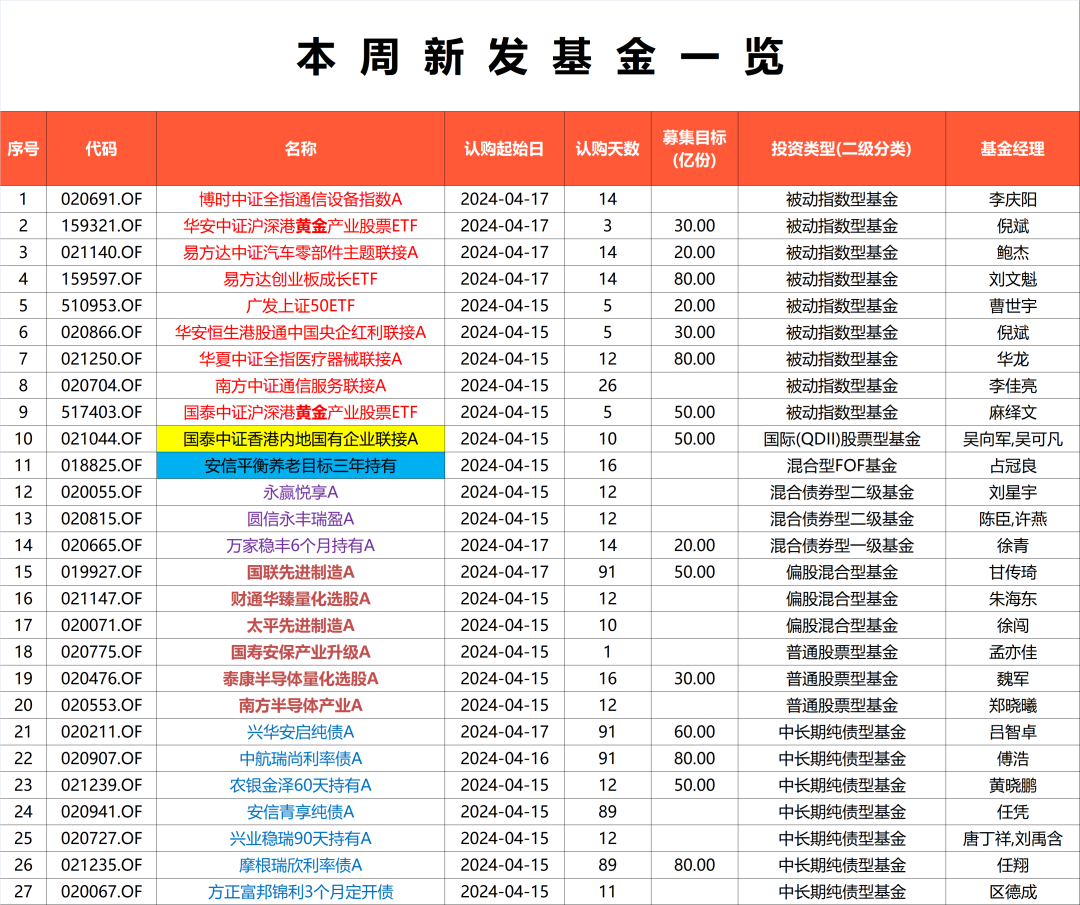
Task: Select the 基金经理 column header
Action: (1012, 149)
